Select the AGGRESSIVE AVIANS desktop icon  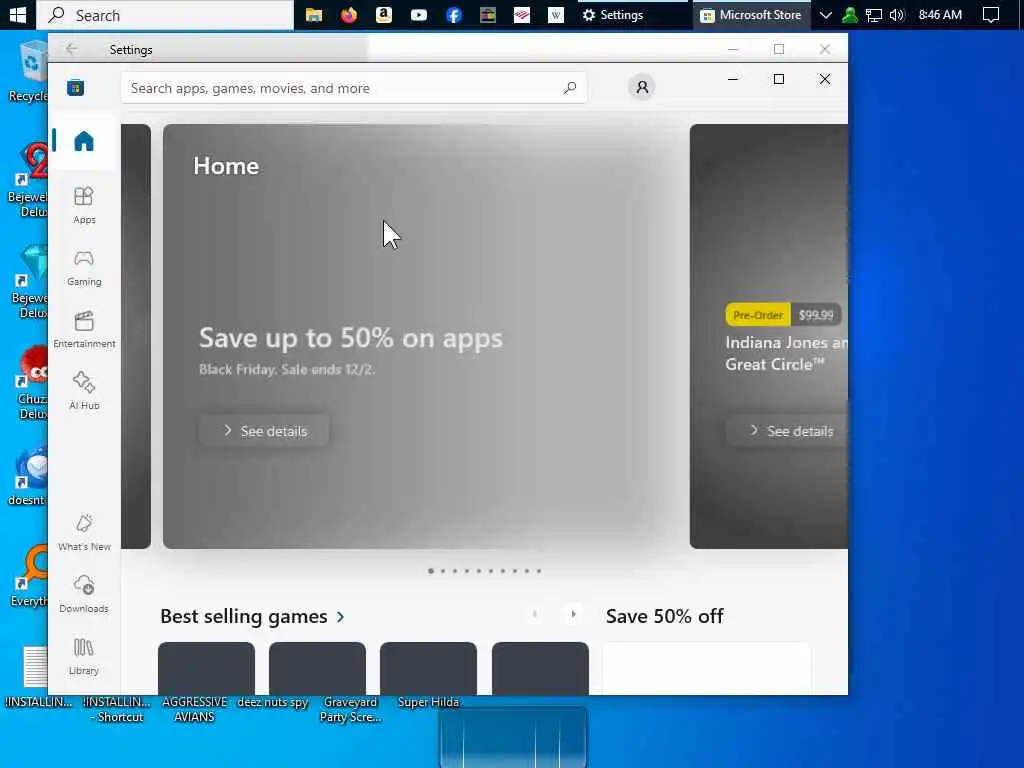195,709
